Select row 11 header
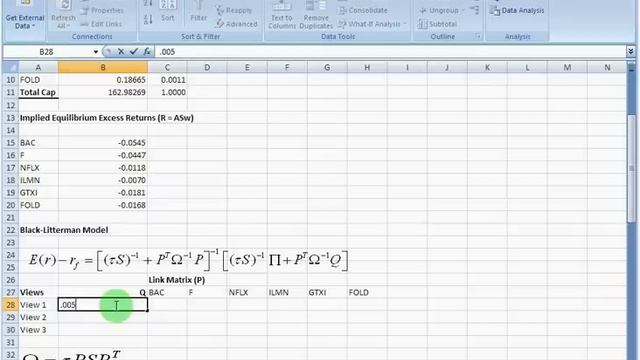 click(10, 92)
